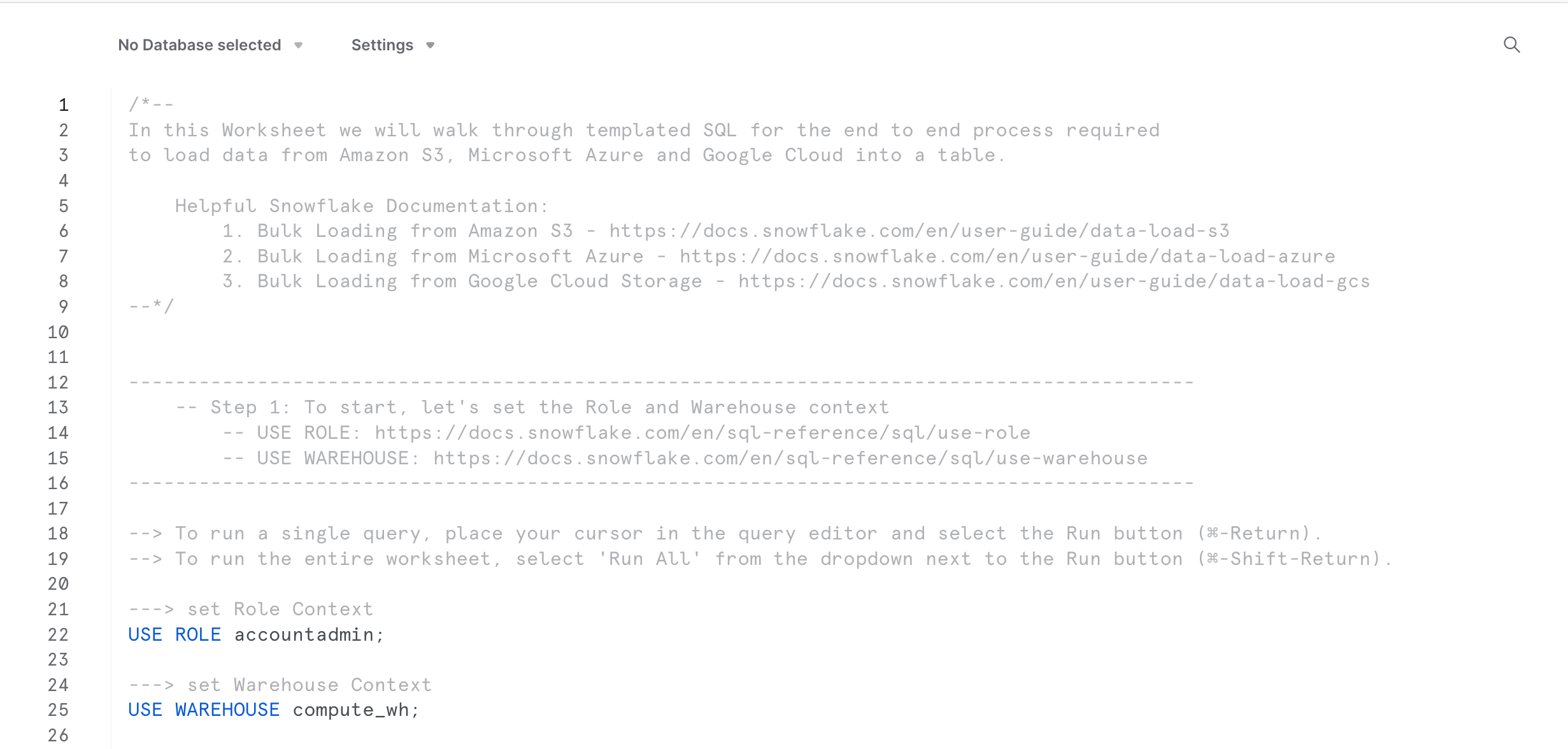The width and height of the screenshot is (1568, 749).
Task: Click the arrow beside No Database selected
Action: pyautogui.click(x=298, y=45)
